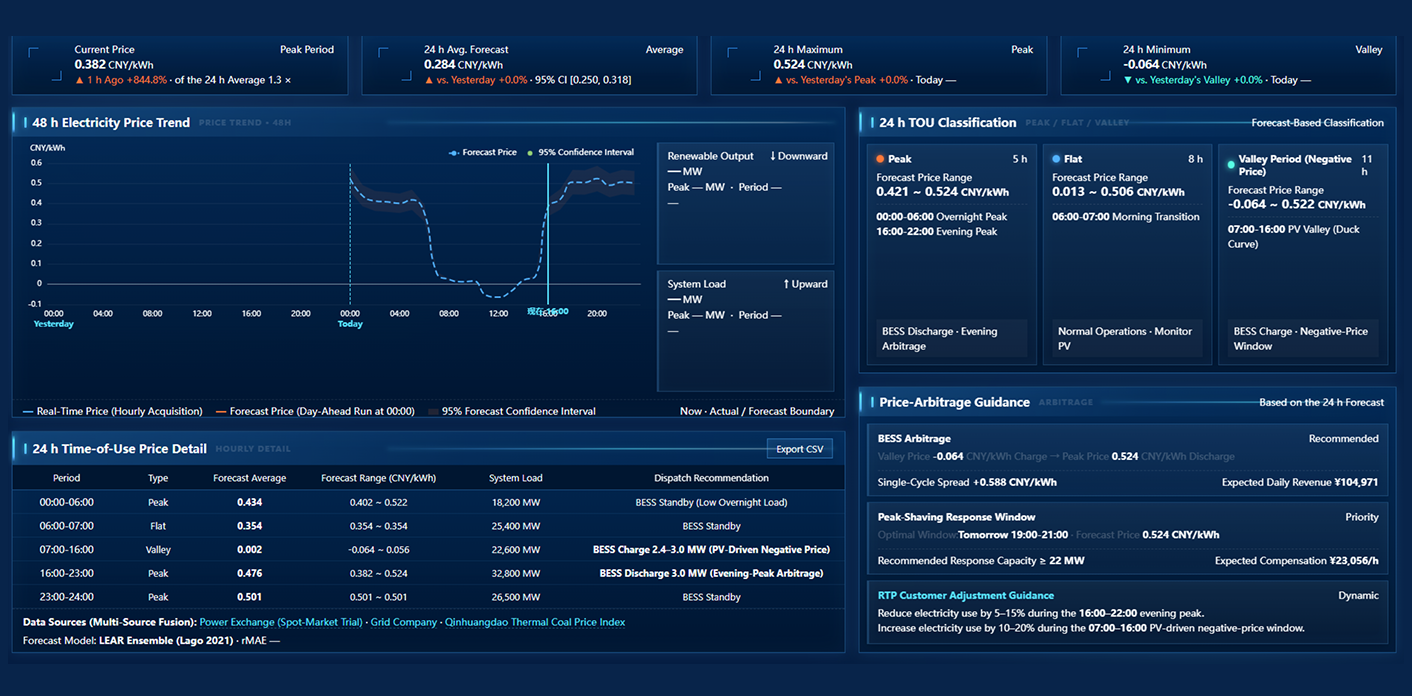Open Qinhuangdao Thermal Coal Price Index link
Screen dimensions: 1412x696
(535, 622)
